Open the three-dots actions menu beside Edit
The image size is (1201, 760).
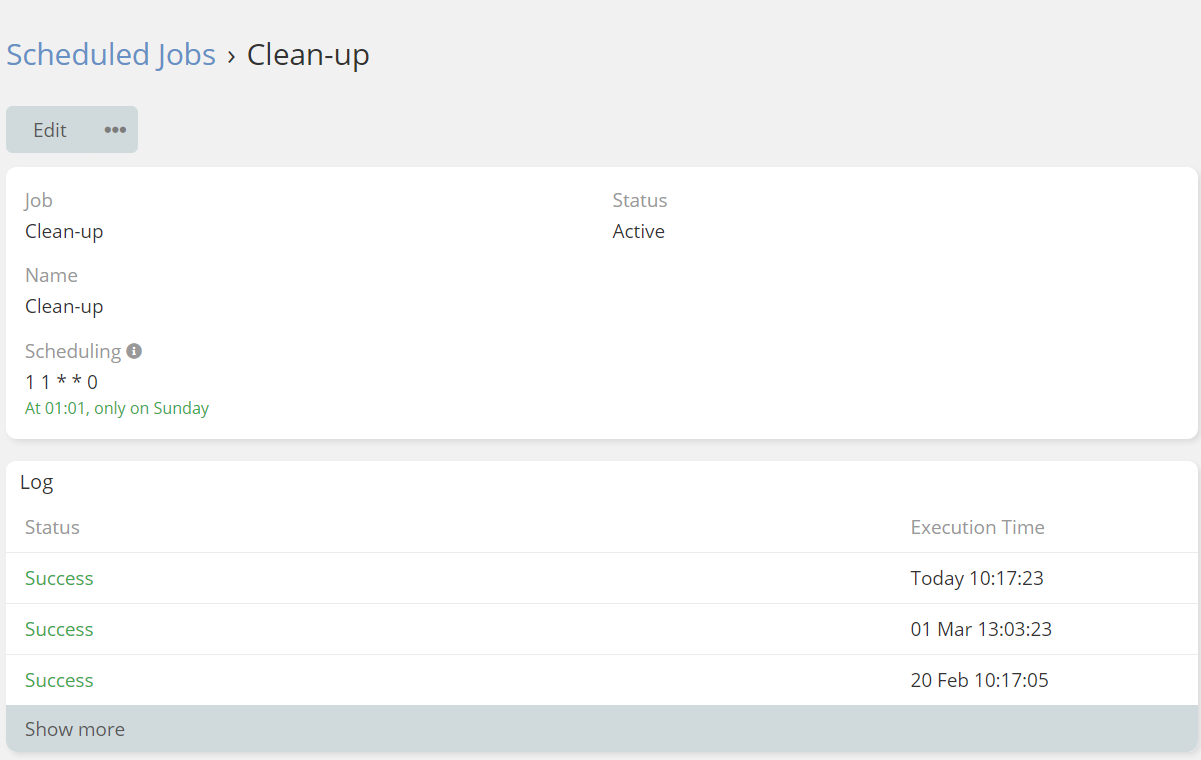pos(116,130)
